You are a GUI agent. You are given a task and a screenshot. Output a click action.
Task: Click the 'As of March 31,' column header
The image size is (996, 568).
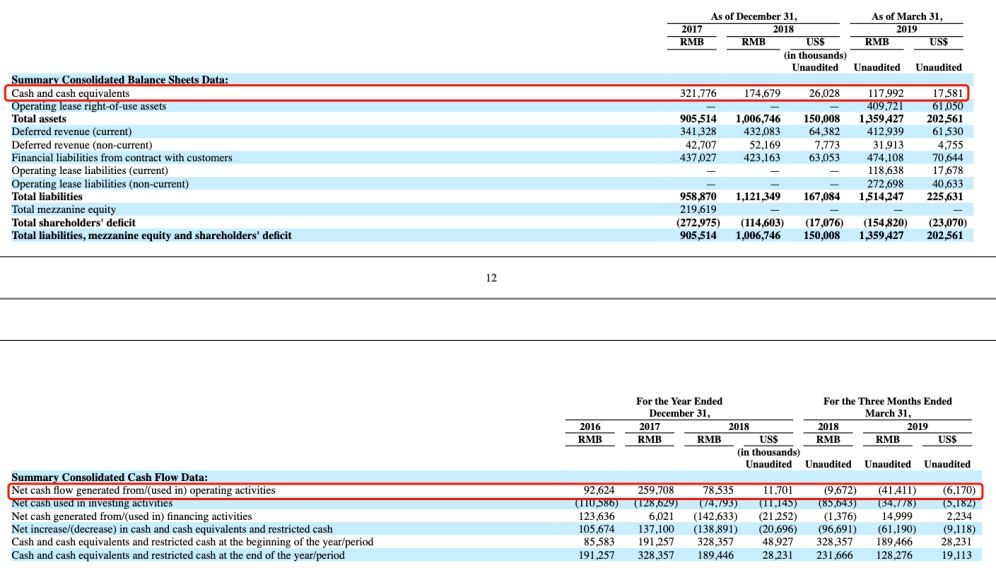point(906,17)
